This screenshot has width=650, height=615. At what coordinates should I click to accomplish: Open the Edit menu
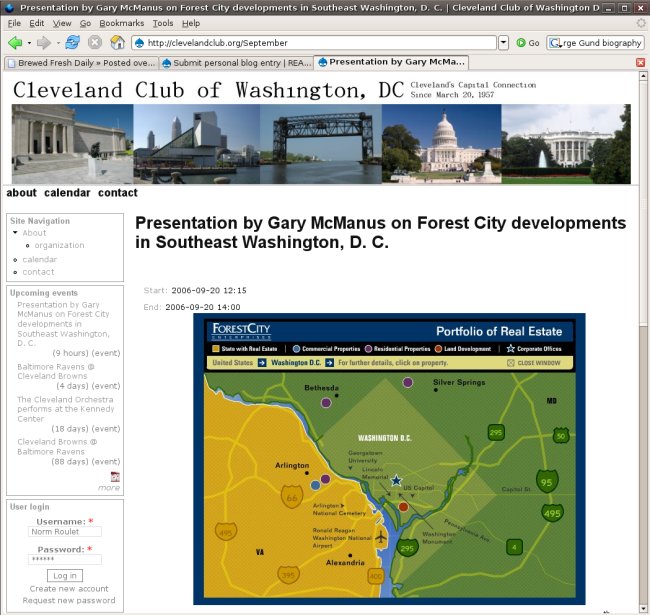pos(36,24)
